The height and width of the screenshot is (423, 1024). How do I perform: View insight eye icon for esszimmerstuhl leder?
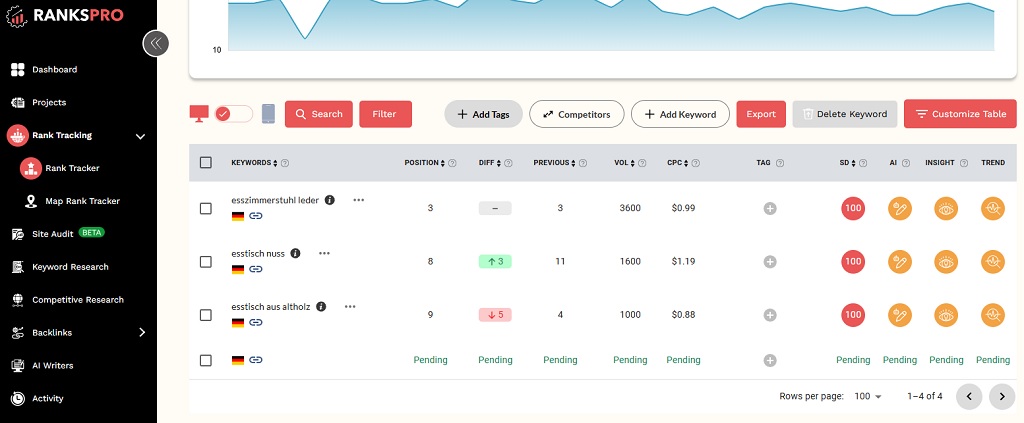pyautogui.click(x=946, y=209)
